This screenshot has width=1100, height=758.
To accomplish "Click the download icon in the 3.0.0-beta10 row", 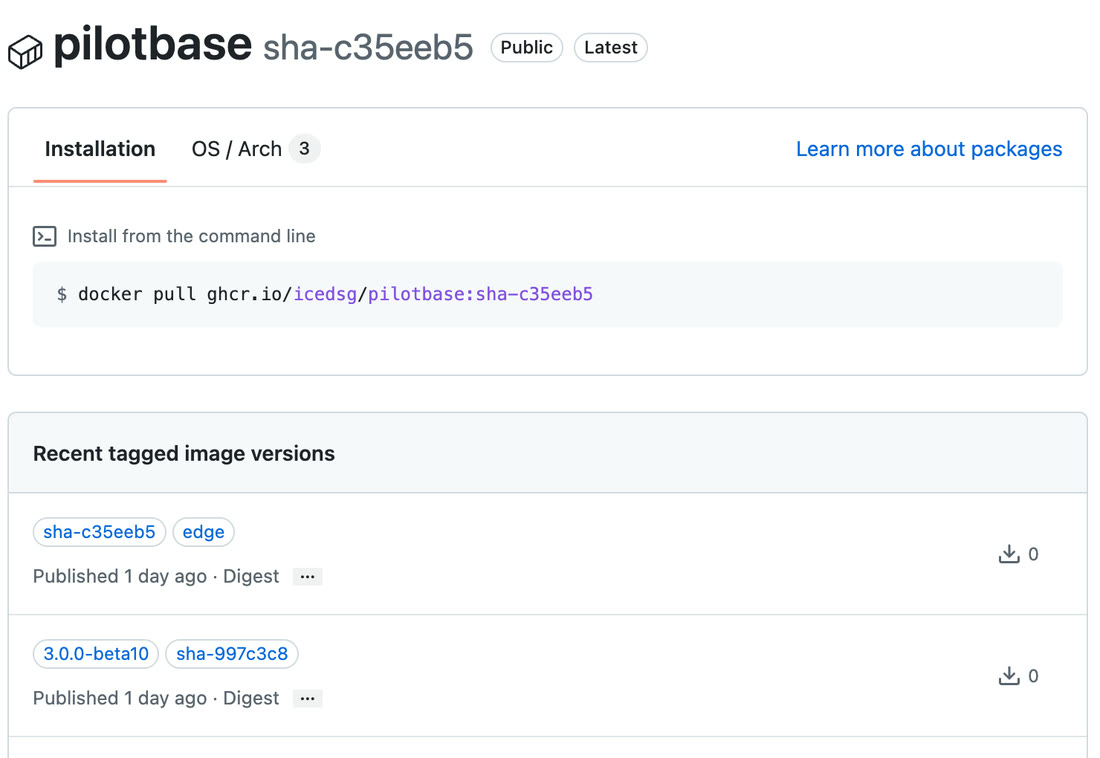I will pos(1009,676).
